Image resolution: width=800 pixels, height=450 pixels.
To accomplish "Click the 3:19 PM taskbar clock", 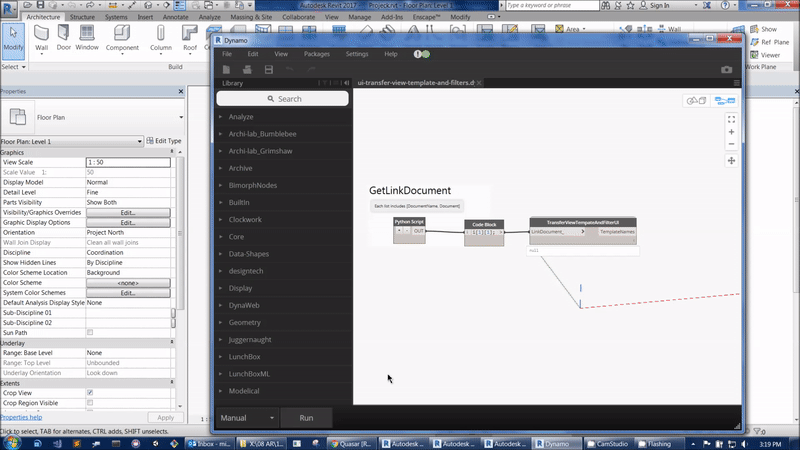I will pyautogui.click(x=770, y=444).
